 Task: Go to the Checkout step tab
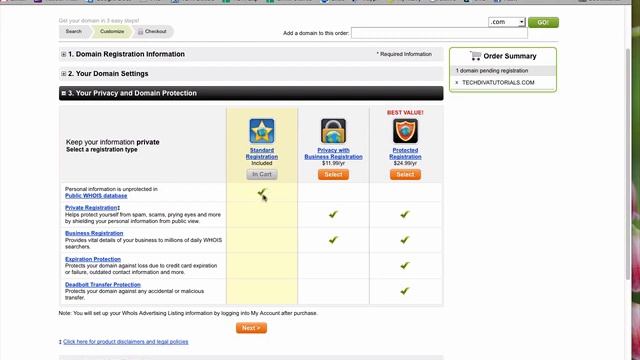point(153,31)
